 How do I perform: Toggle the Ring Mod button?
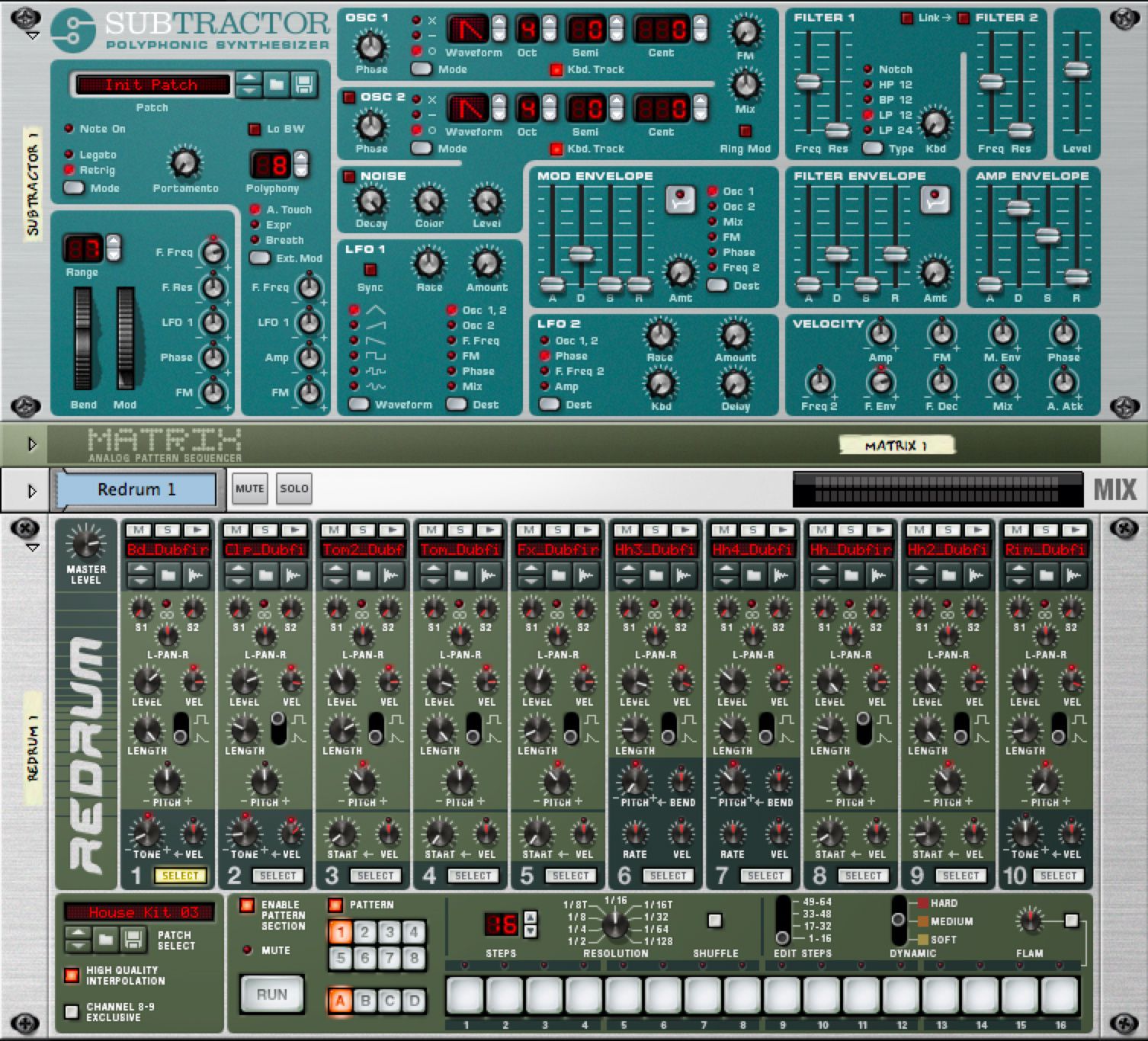coord(746,131)
